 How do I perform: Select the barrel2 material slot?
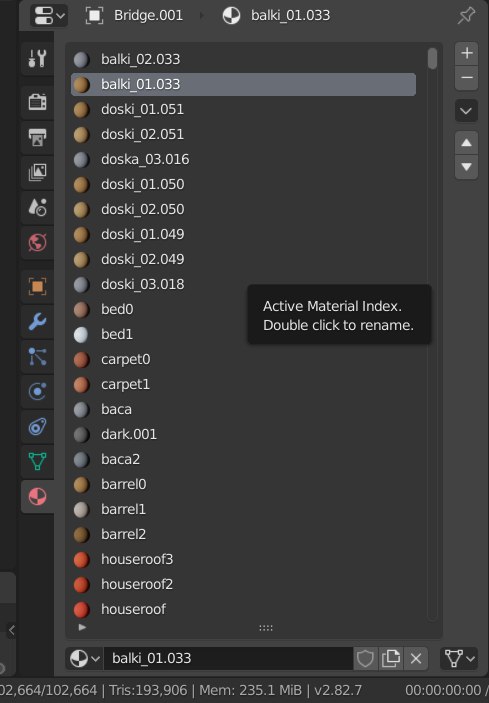click(x=243, y=534)
